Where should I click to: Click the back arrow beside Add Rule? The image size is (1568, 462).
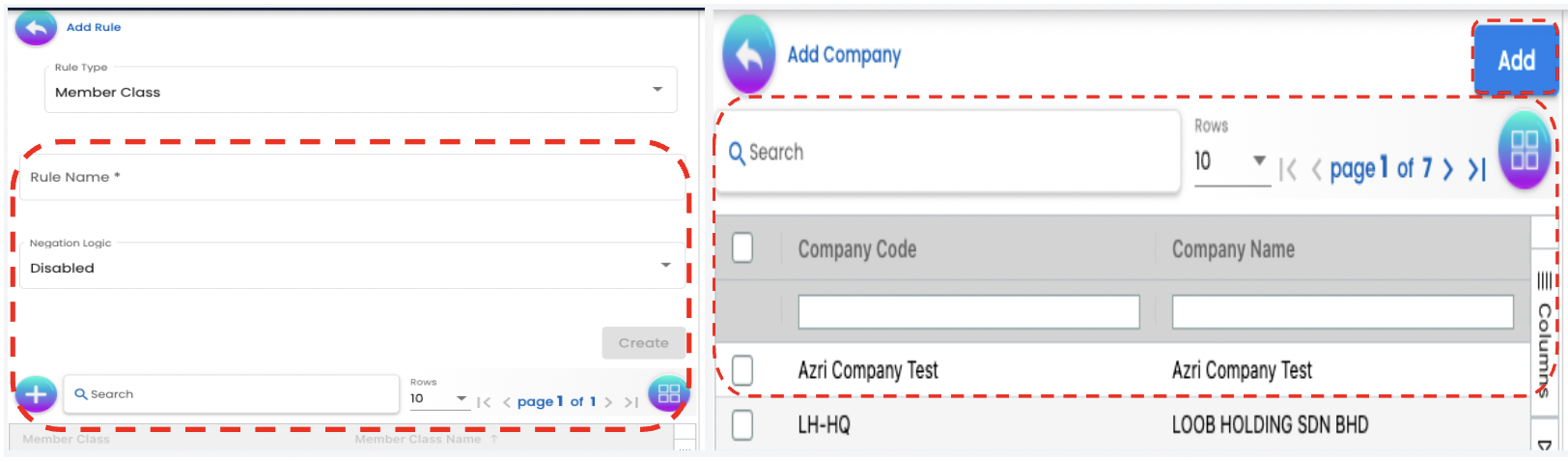[36, 28]
